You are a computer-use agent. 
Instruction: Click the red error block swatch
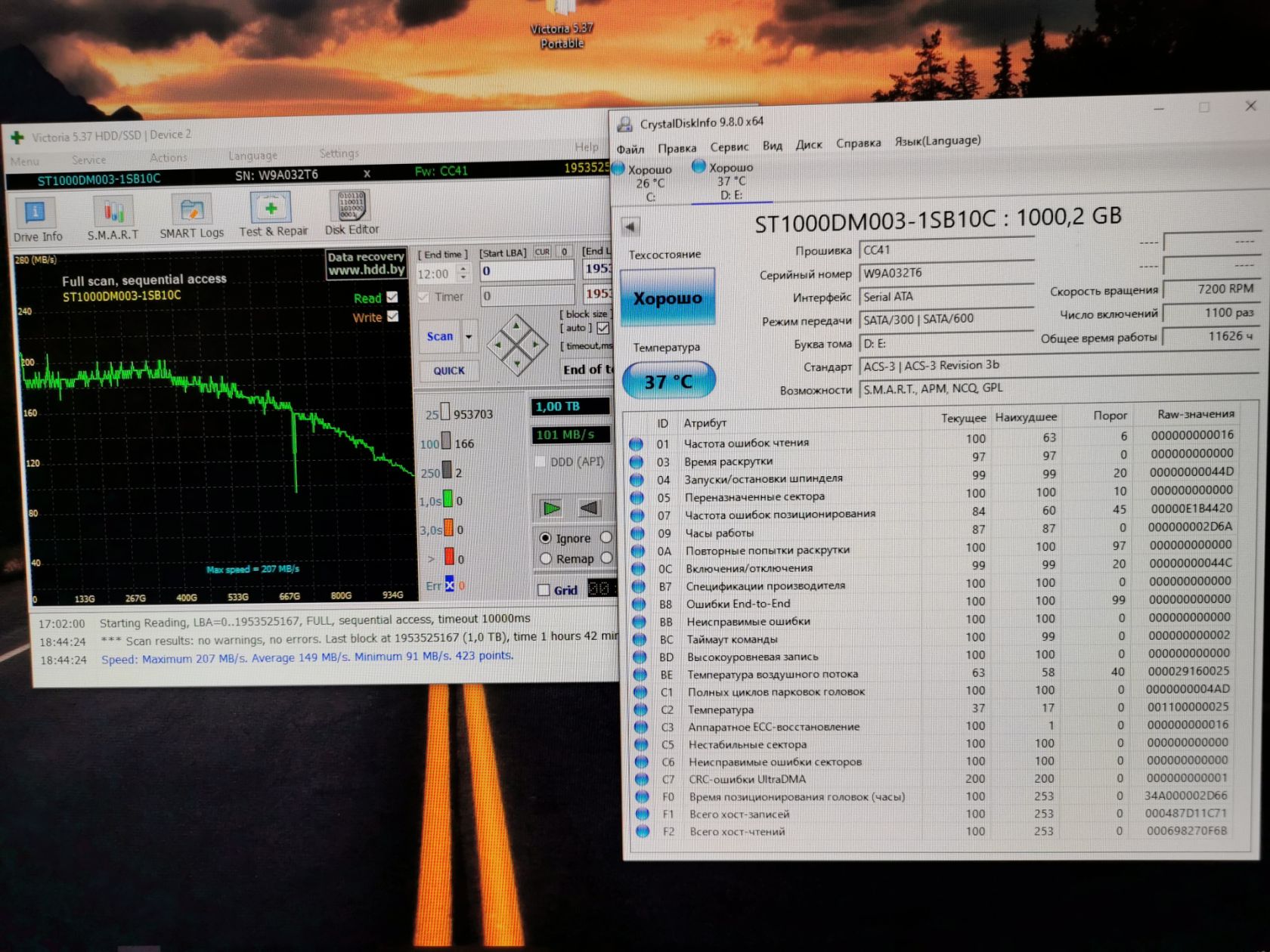pyautogui.click(x=449, y=558)
